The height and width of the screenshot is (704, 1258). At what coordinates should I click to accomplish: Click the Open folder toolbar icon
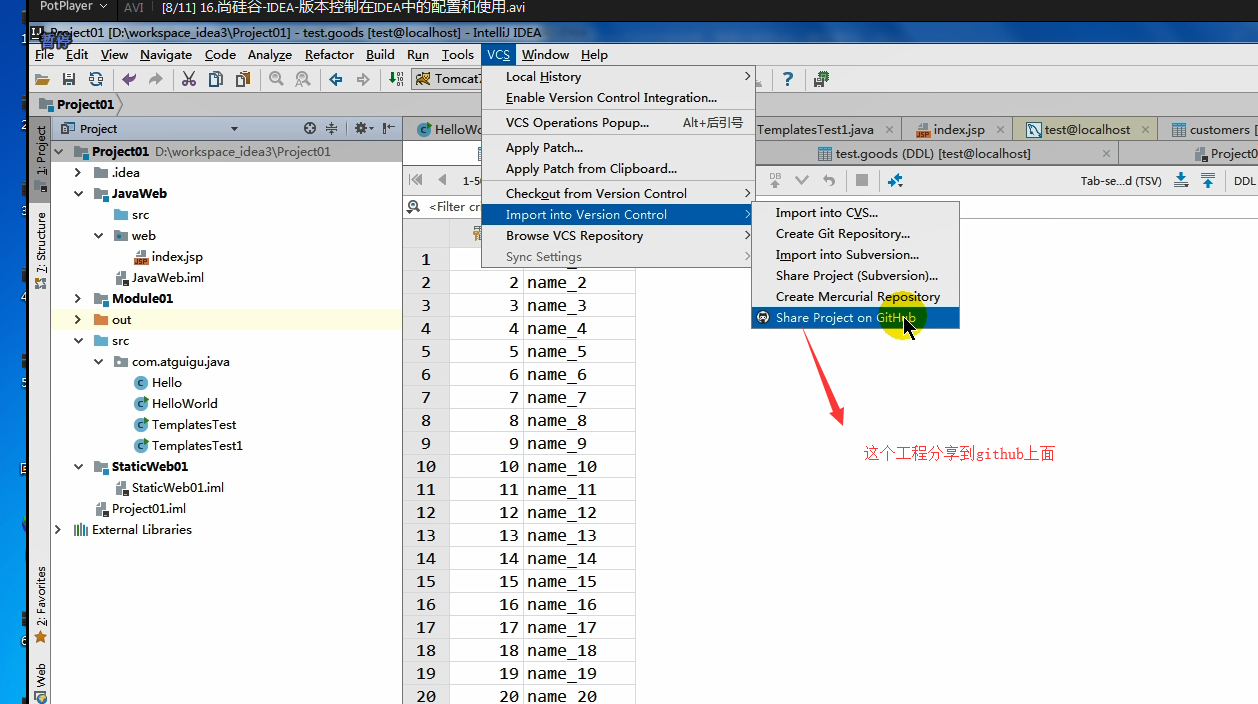click(42, 79)
